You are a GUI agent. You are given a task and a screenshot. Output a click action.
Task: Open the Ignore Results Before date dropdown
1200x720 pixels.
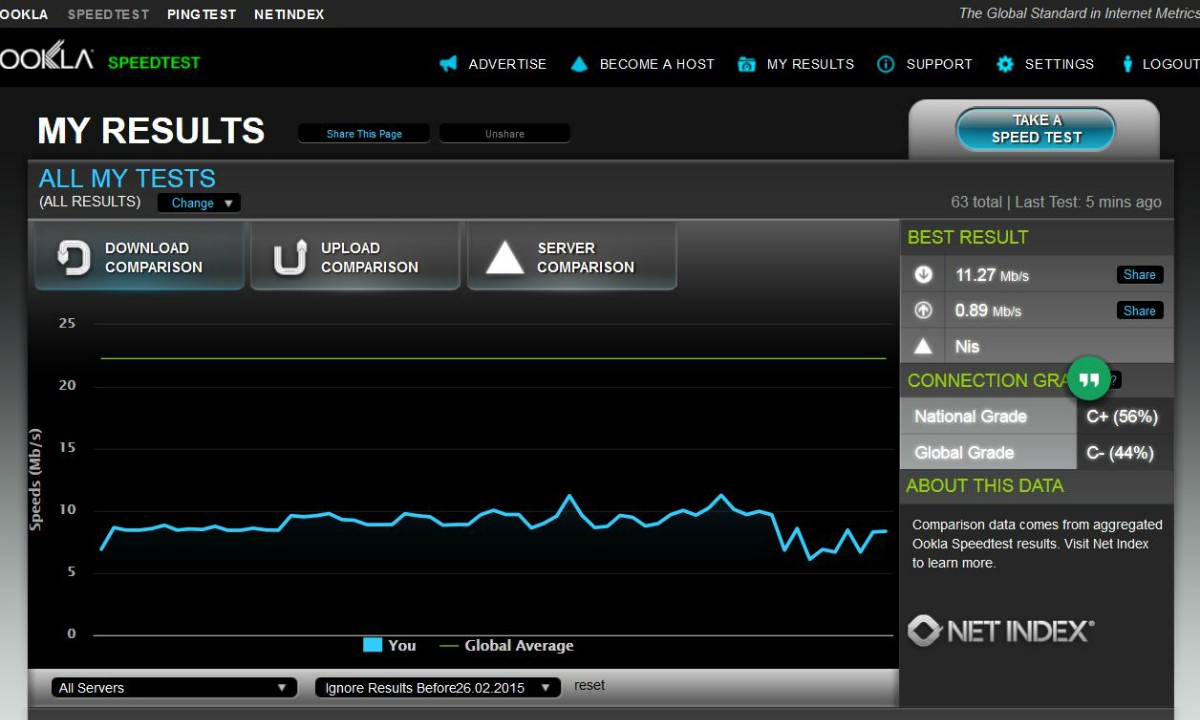438,688
